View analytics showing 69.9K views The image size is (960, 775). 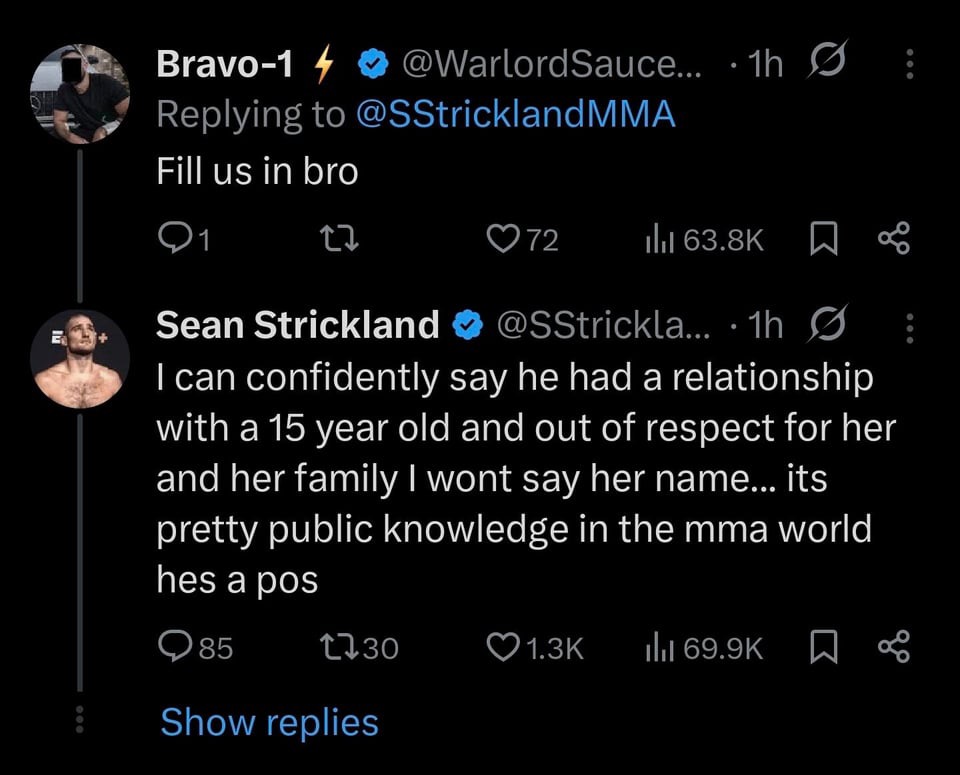click(656, 648)
